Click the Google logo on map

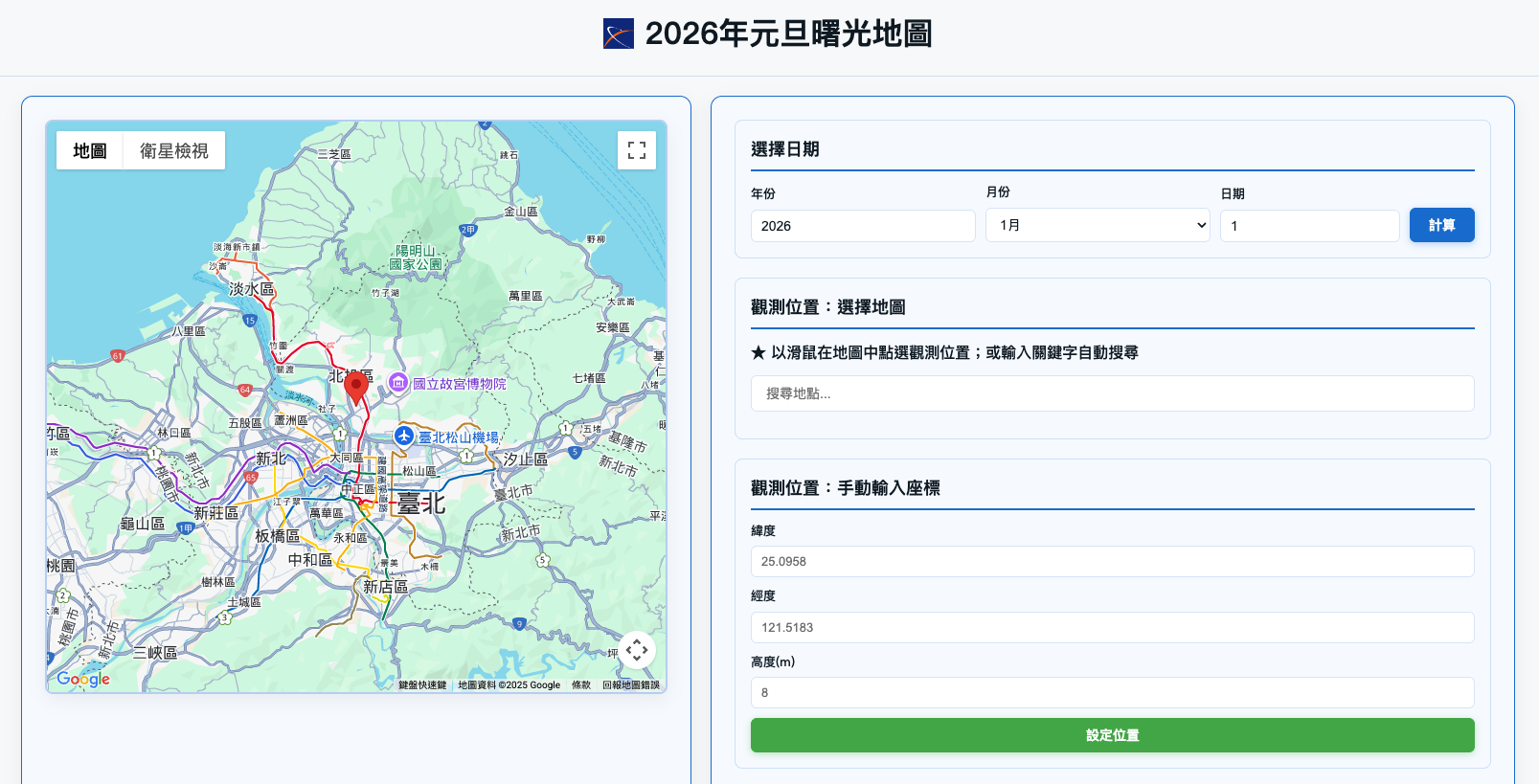click(x=83, y=679)
